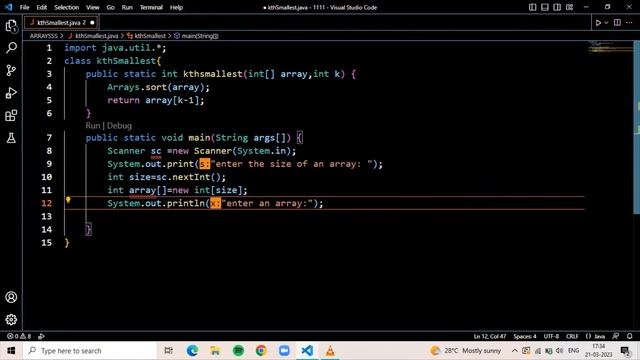The image size is (640, 360).
Task: Click the notifications bell in status bar
Action: (x=629, y=336)
